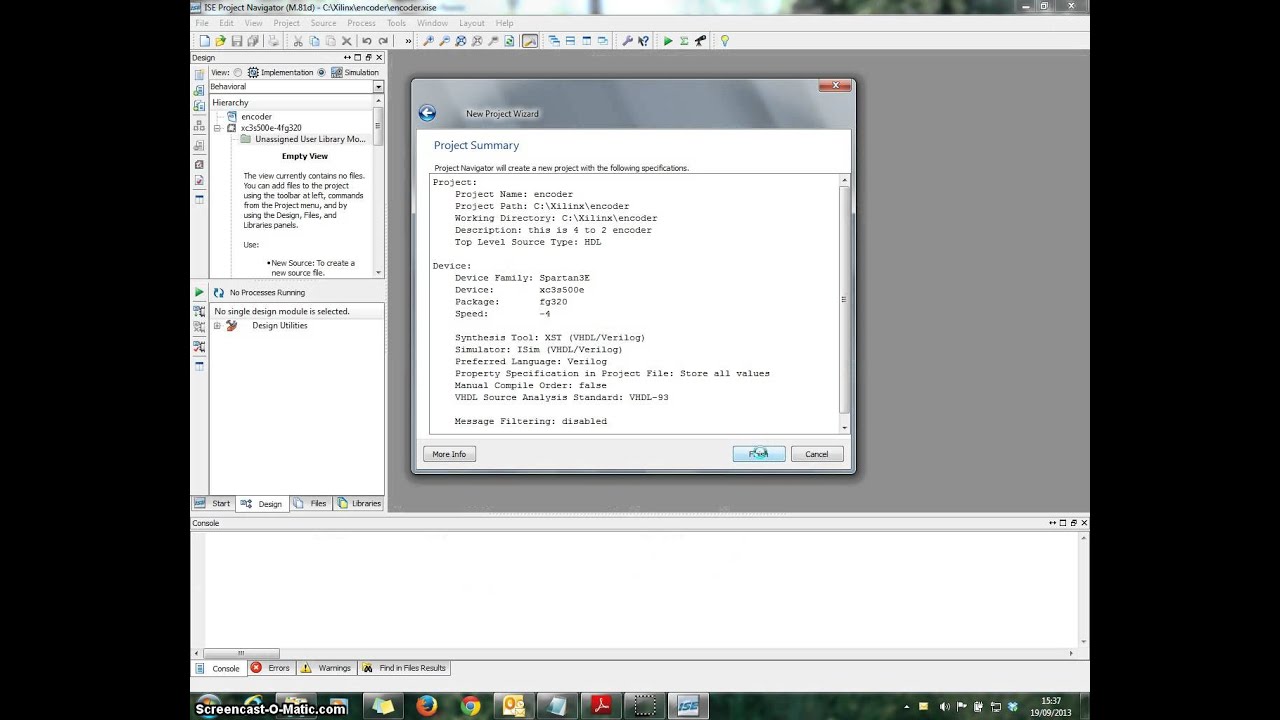Click the Chrome icon in taskbar

470,706
